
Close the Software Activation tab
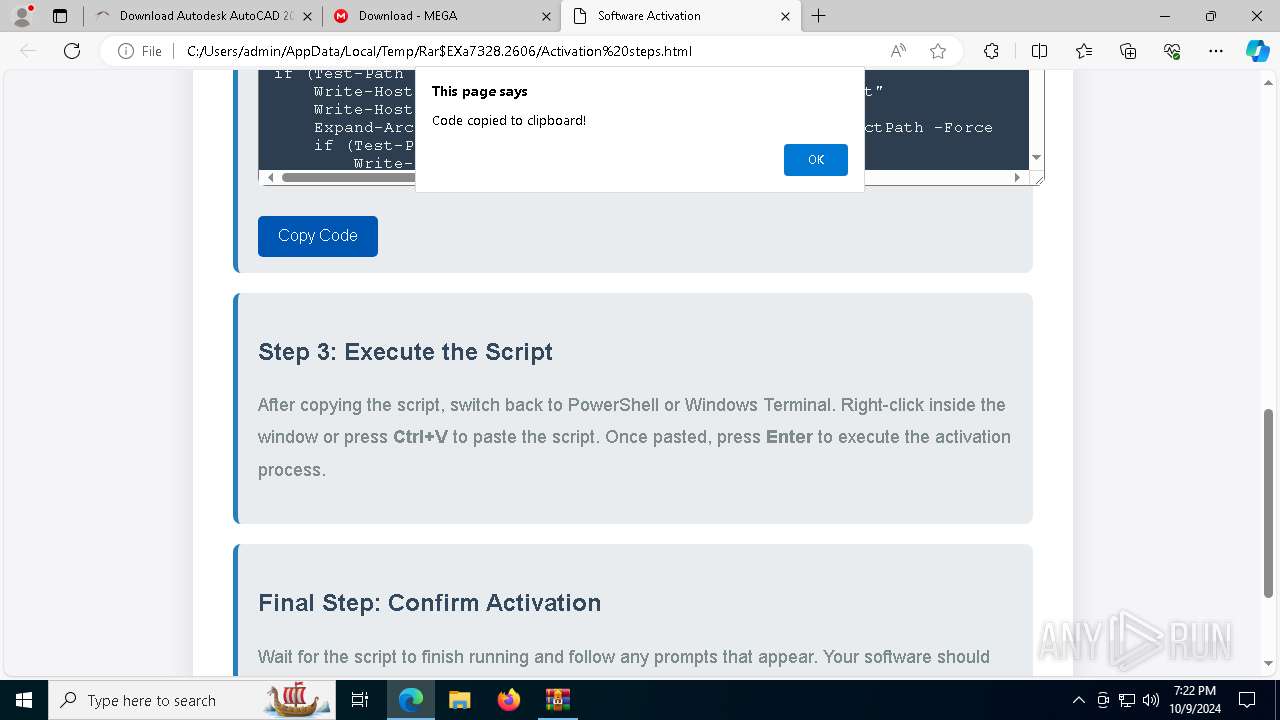(x=785, y=16)
